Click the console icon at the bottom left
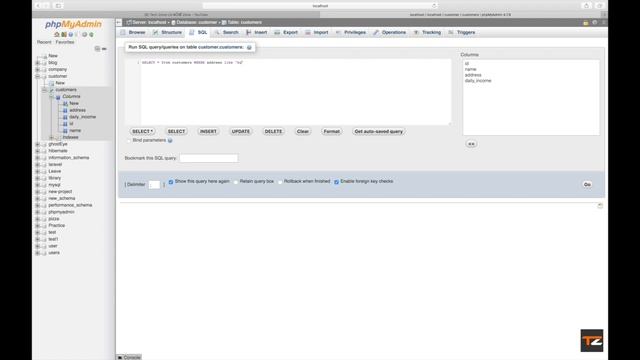The height and width of the screenshot is (360, 640). [x=120, y=357]
